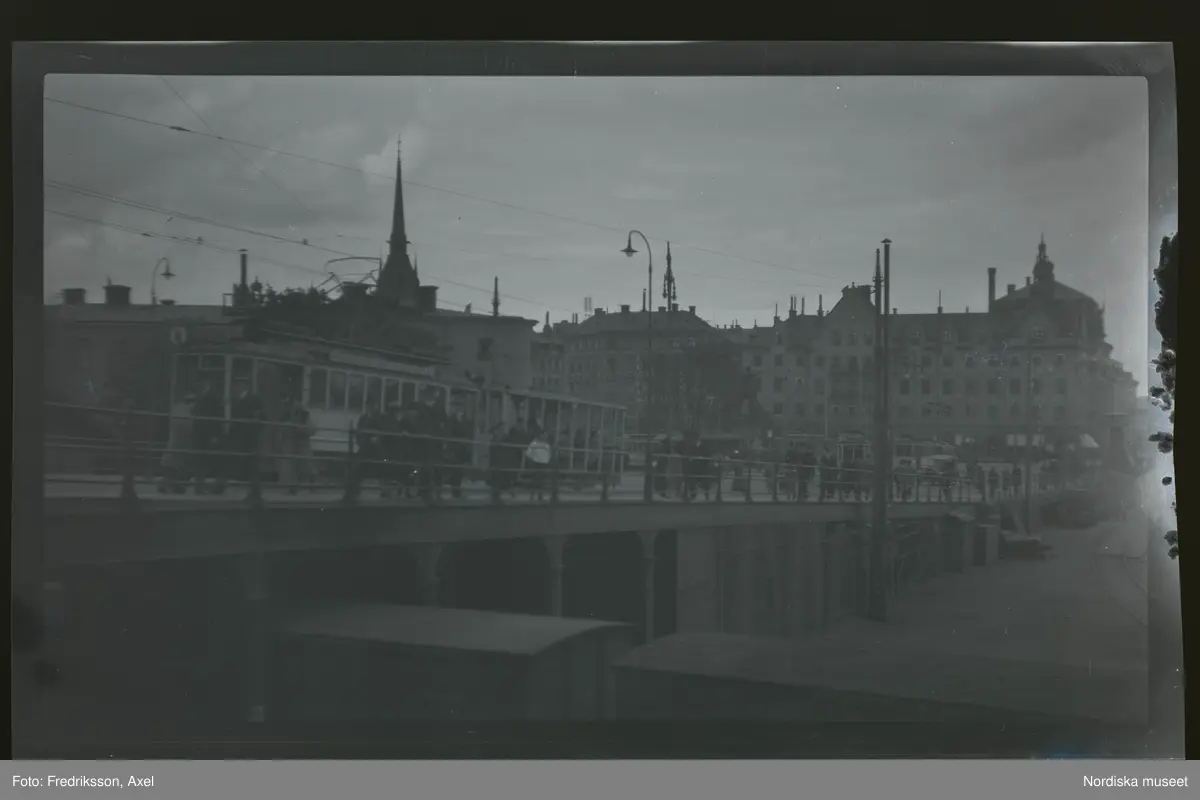1200x800 pixels.
Task: Click the empty middle of the caption bar
Action: pos(600,781)
